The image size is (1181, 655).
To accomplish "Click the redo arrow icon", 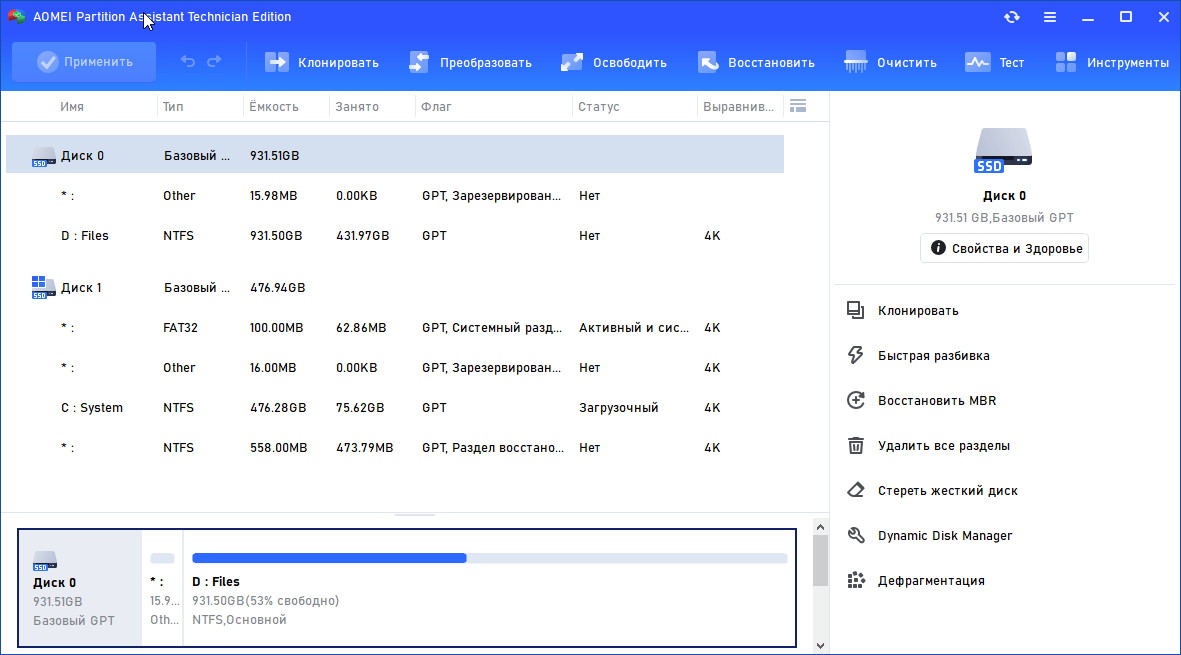I will tap(215, 62).
